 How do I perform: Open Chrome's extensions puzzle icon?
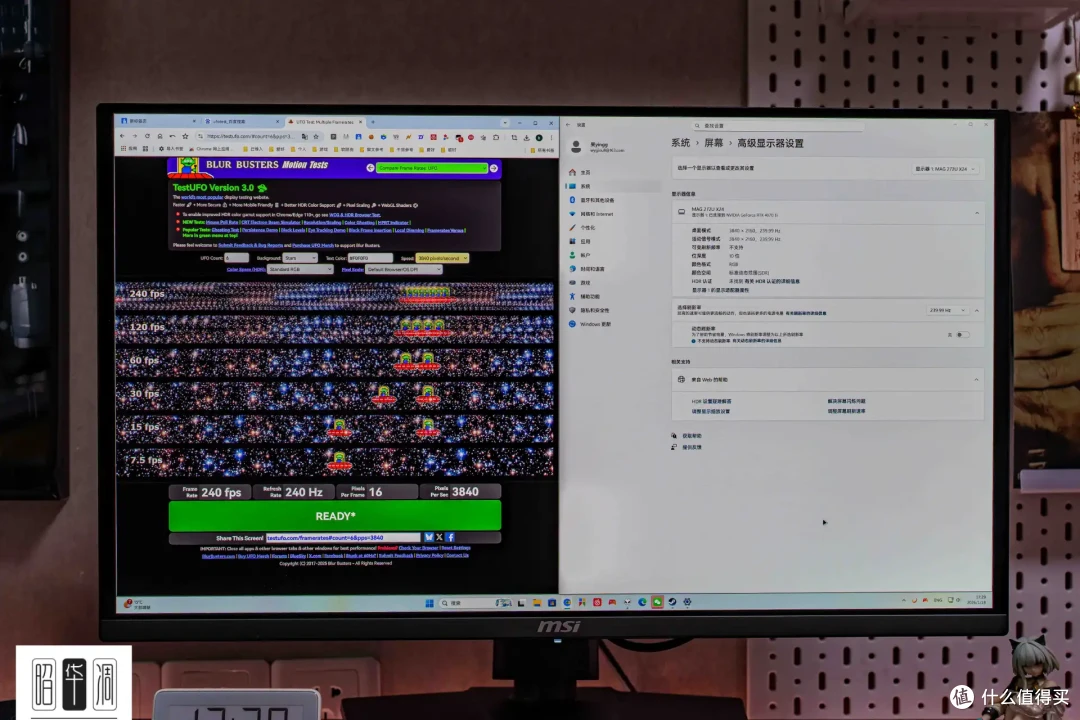point(496,137)
